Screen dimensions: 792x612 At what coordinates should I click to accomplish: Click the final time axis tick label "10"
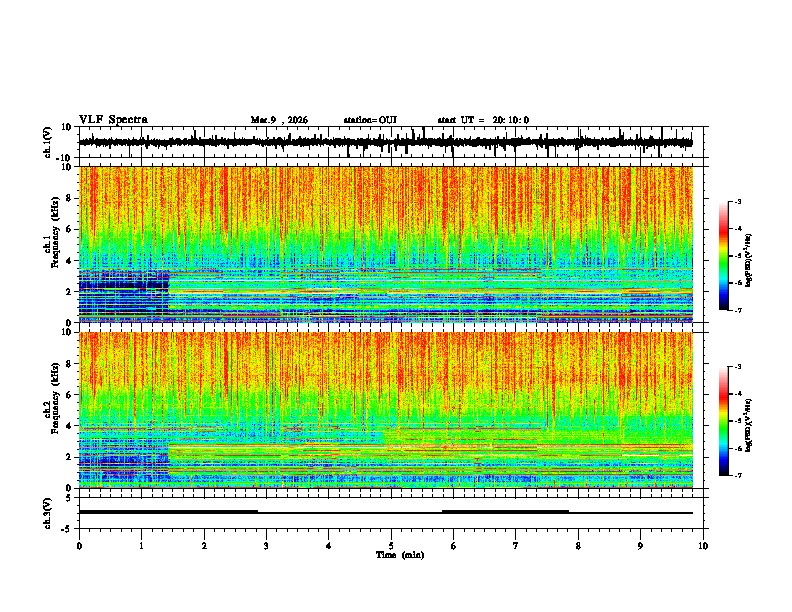pyautogui.click(x=703, y=546)
